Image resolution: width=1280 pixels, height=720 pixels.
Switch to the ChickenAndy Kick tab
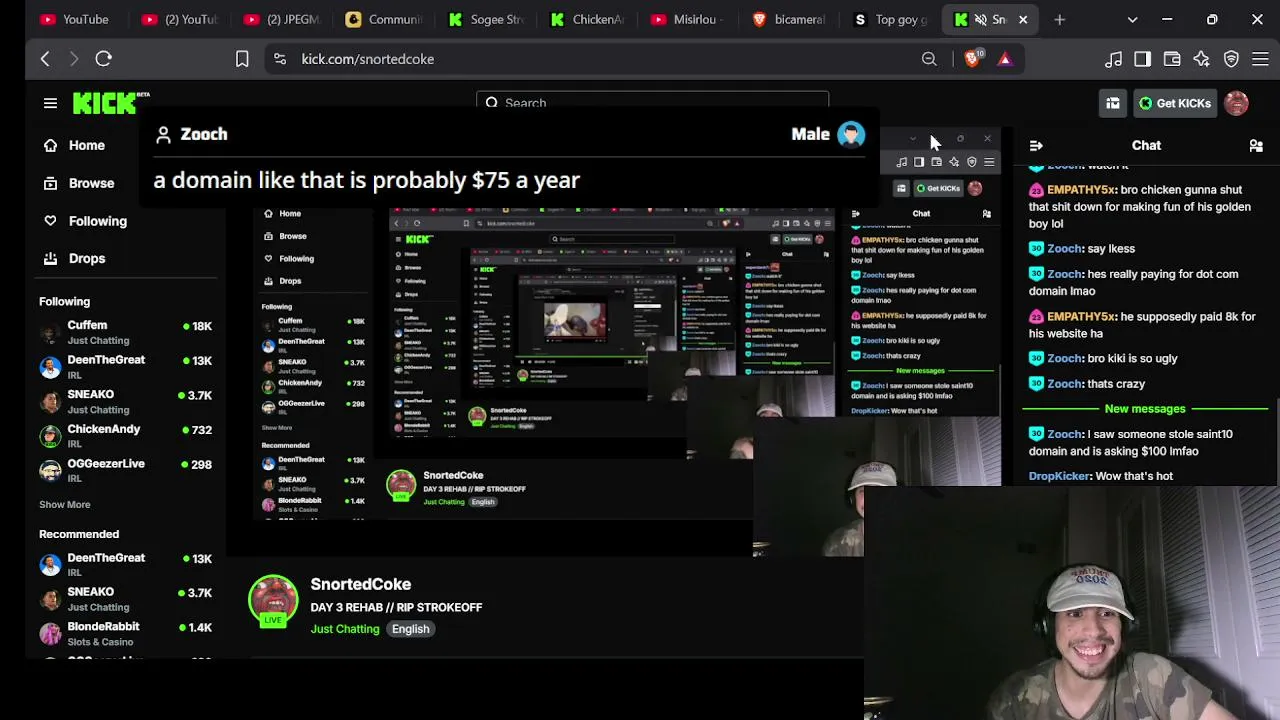(587, 19)
